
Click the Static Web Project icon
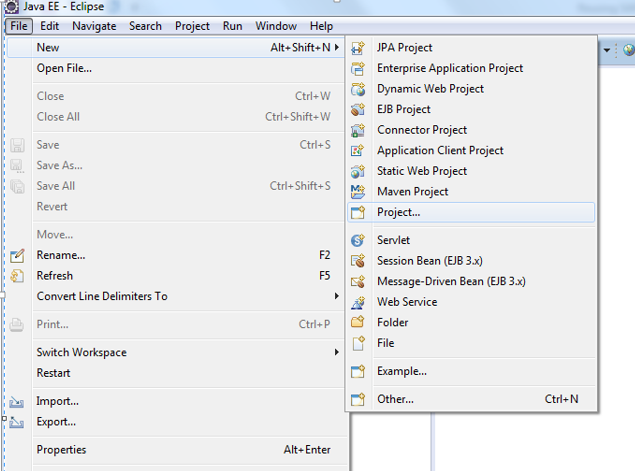358,171
